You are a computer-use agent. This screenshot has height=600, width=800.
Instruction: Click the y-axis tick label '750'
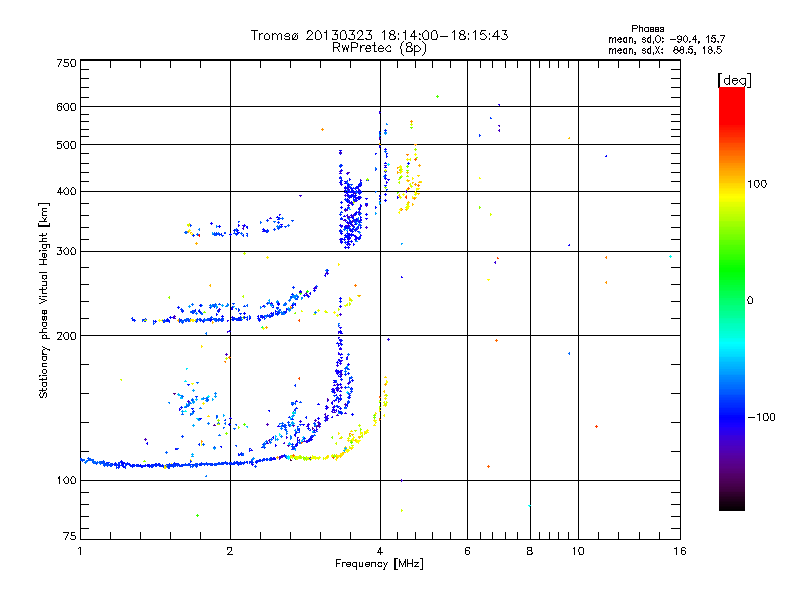(x=66, y=63)
